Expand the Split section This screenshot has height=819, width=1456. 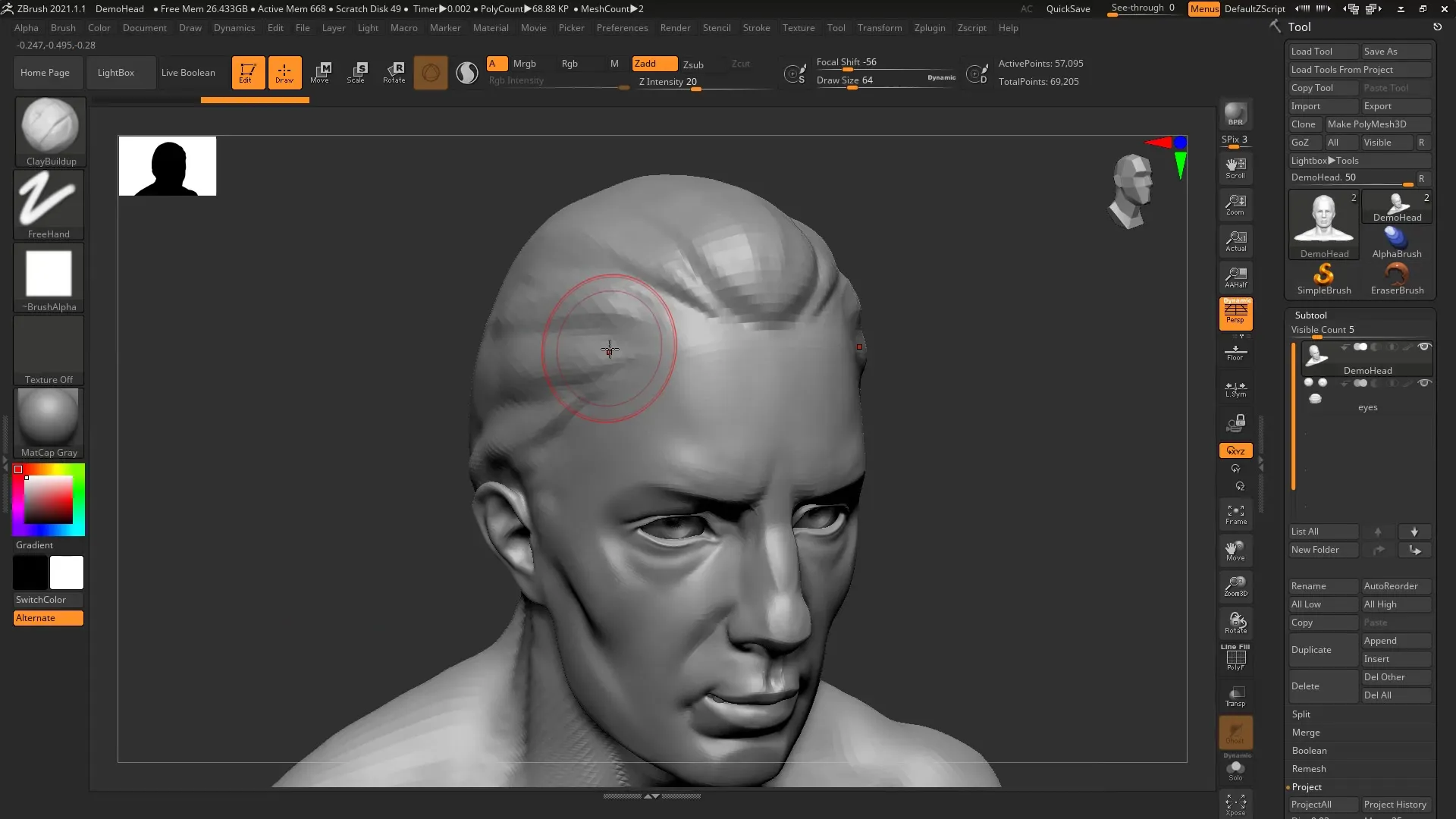pos(1301,714)
